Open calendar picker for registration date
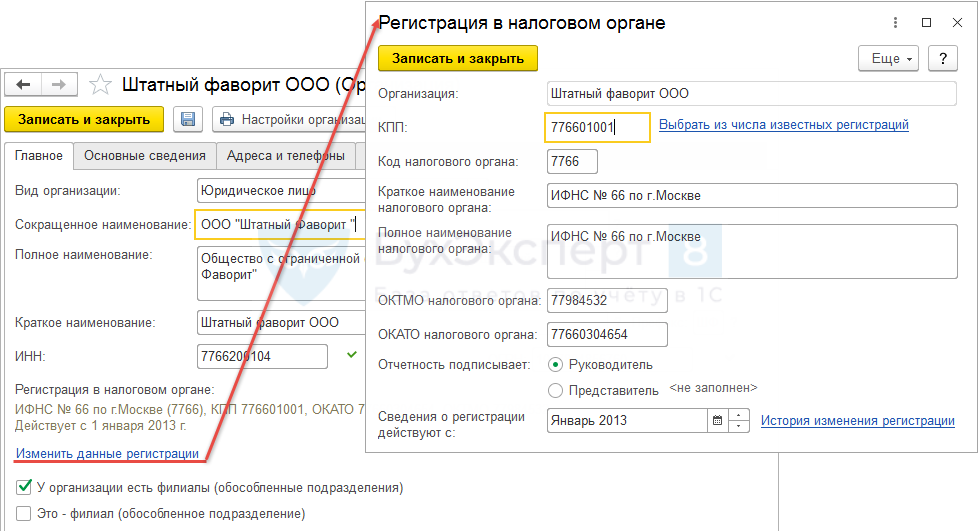Image resolution: width=980 pixels, height=531 pixels. point(716,421)
